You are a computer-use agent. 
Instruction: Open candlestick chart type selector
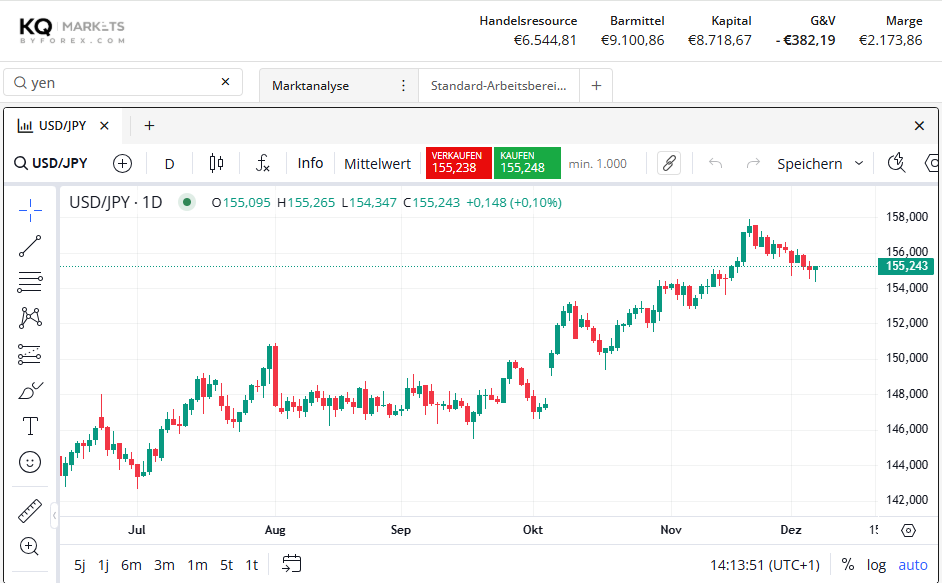[216, 164]
